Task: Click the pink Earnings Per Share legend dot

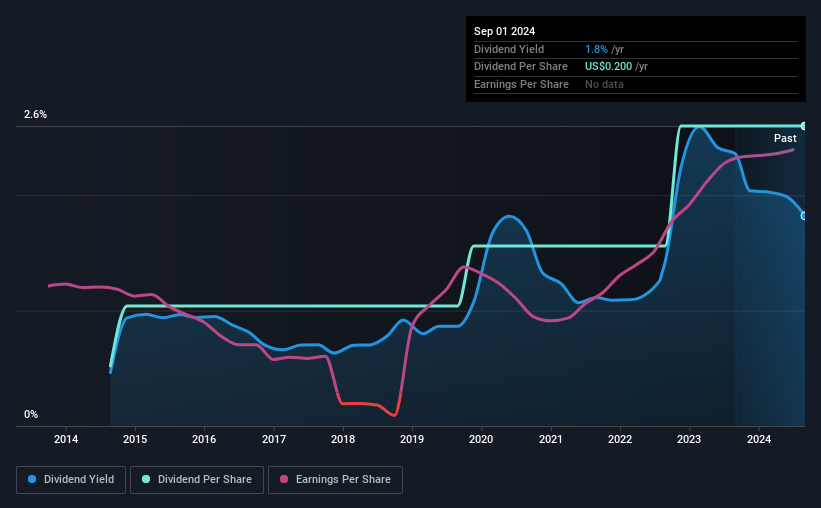Action: coord(284,479)
